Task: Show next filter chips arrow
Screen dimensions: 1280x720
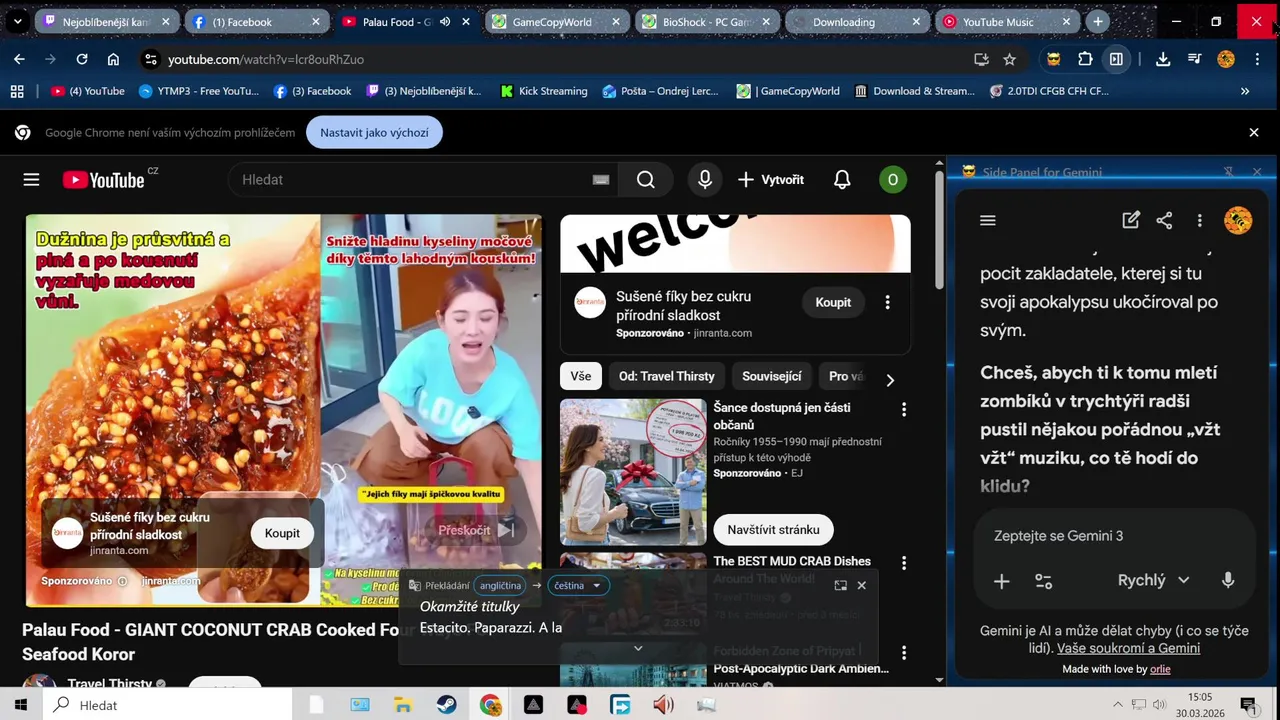Action: point(890,380)
